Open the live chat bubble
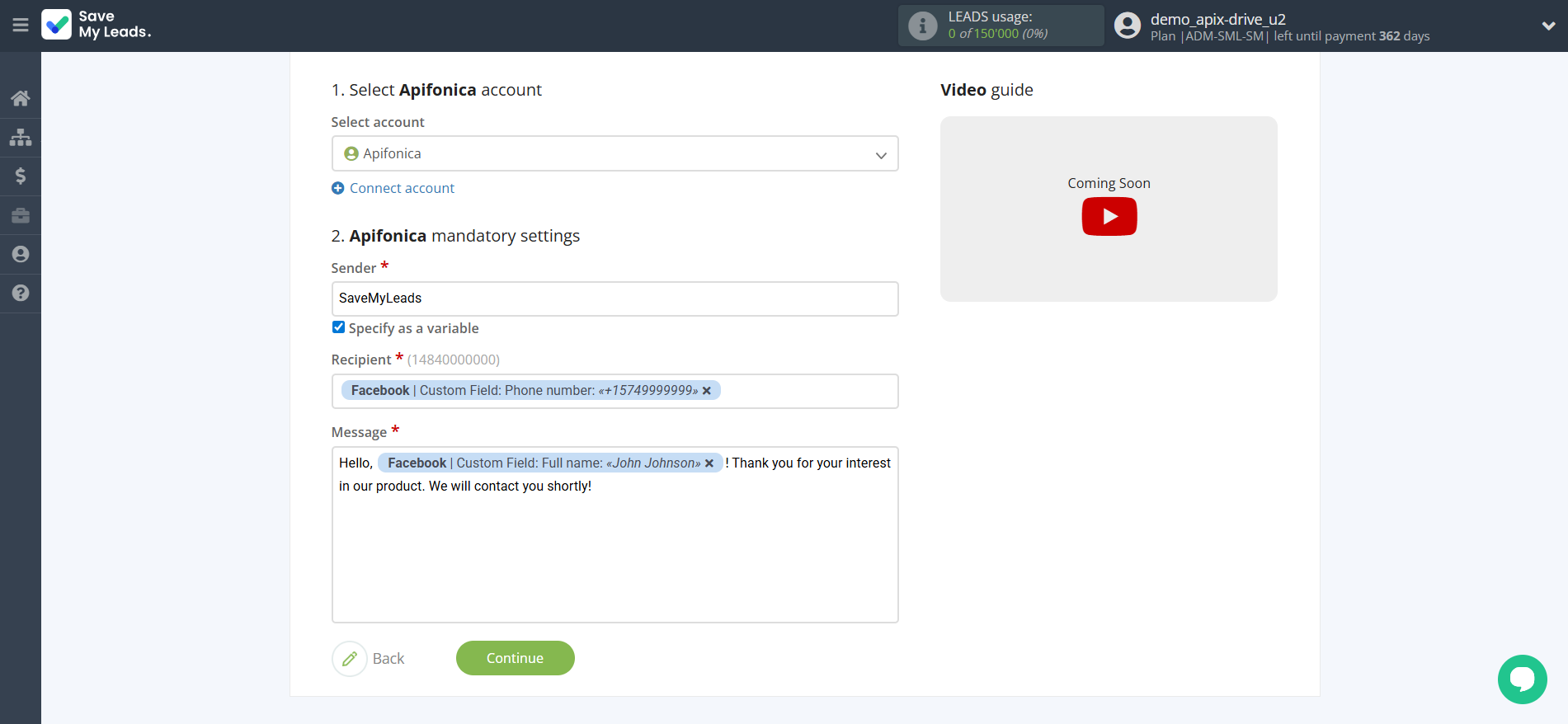The image size is (1568, 724). pyautogui.click(x=1522, y=679)
